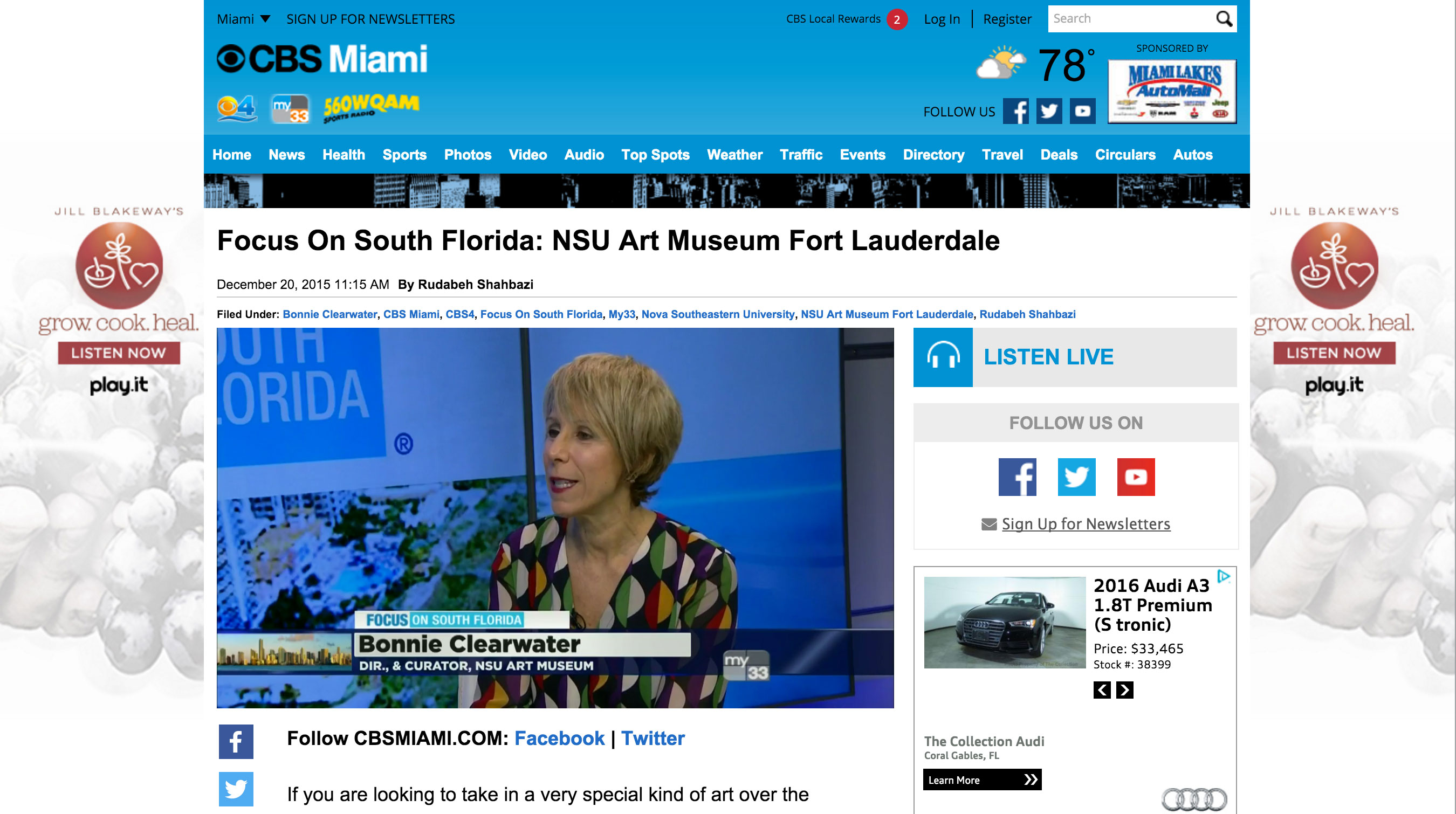Viewport: 1456px width, 814px height.
Task: Open NSU Art Museum Fort Lauderdale tag
Action: (887, 315)
